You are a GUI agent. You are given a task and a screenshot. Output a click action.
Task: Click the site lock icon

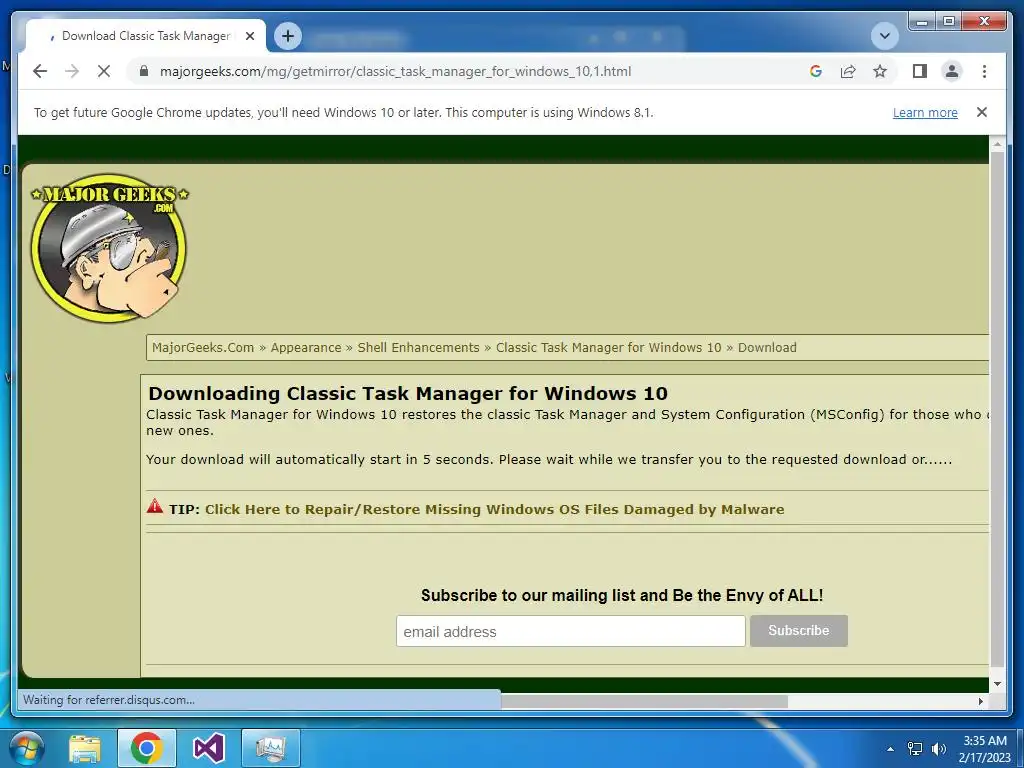point(144,71)
